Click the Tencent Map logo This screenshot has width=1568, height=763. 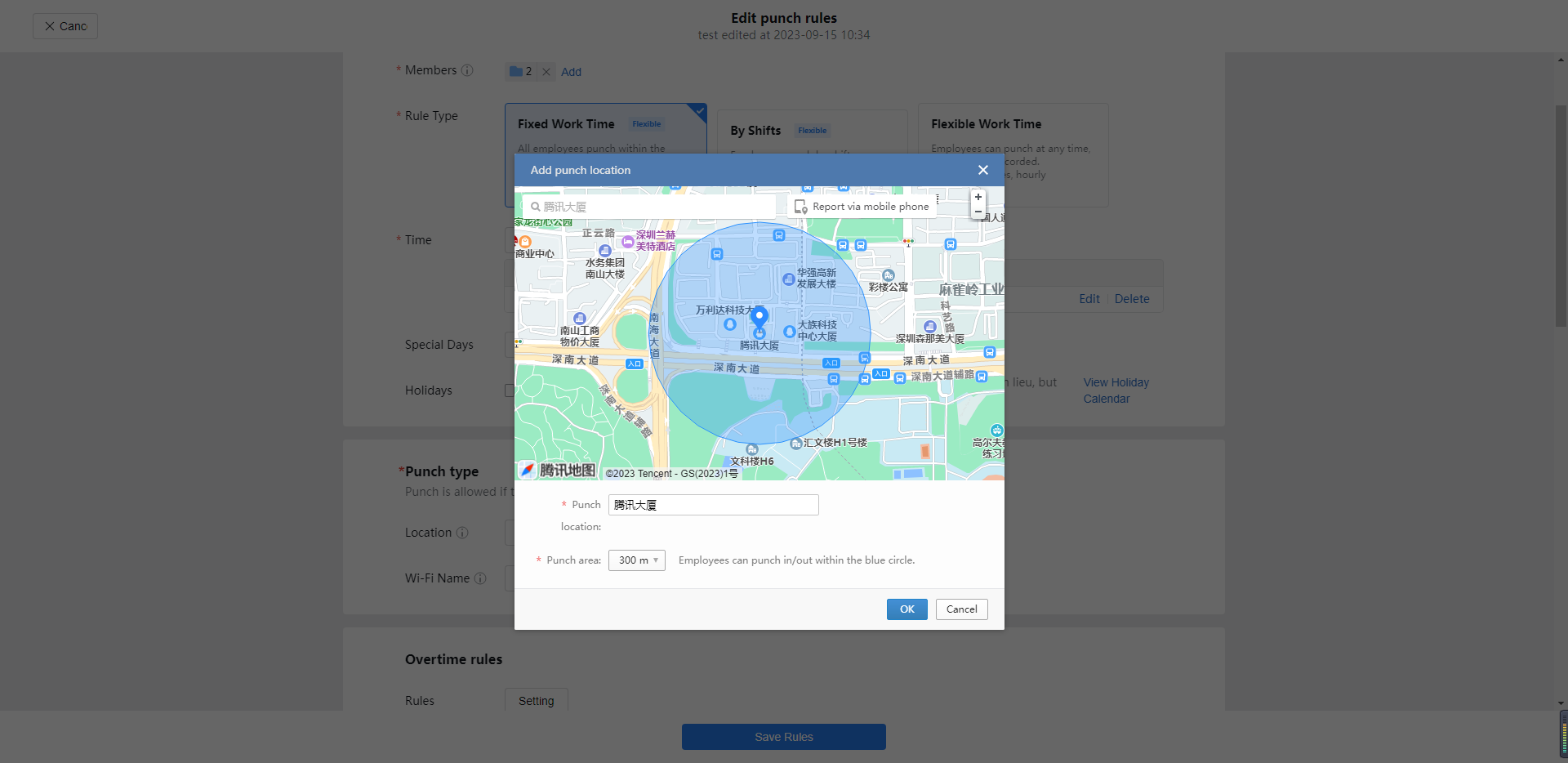point(559,470)
